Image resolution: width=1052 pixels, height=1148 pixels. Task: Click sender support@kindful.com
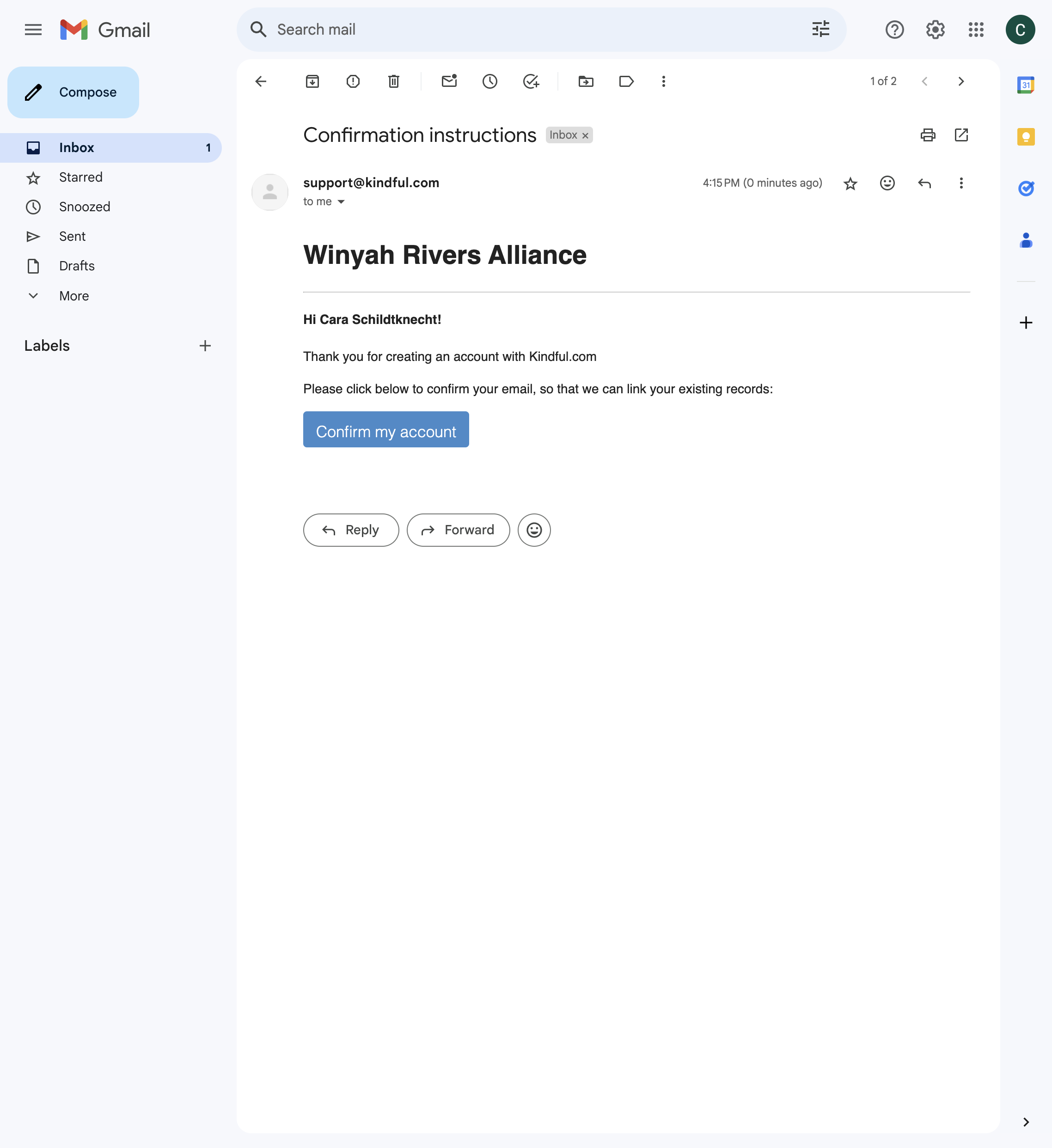(x=371, y=183)
